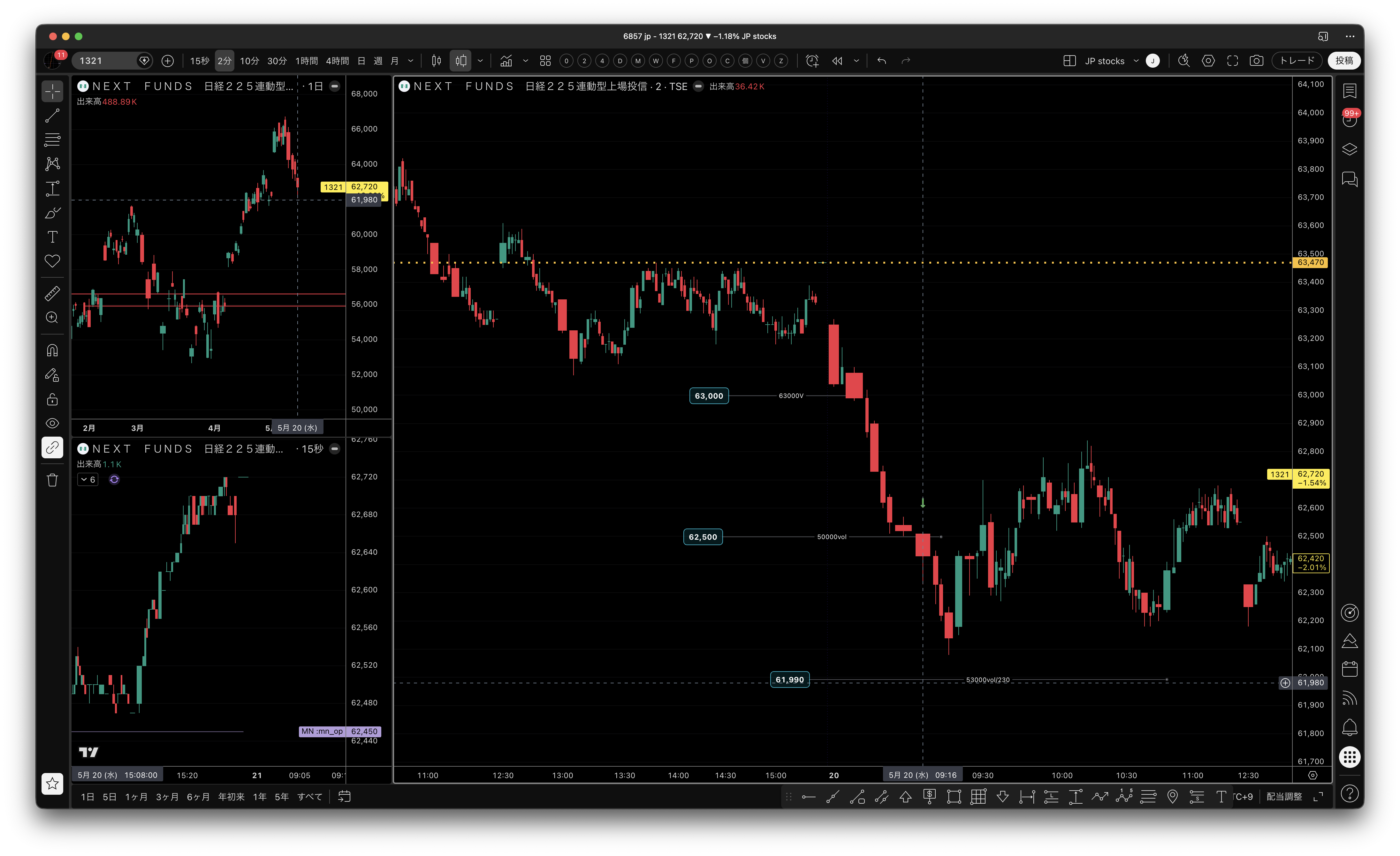This screenshot has width=1400, height=856.
Task: Select the ruler measure tool
Action: click(x=52, y=293)
